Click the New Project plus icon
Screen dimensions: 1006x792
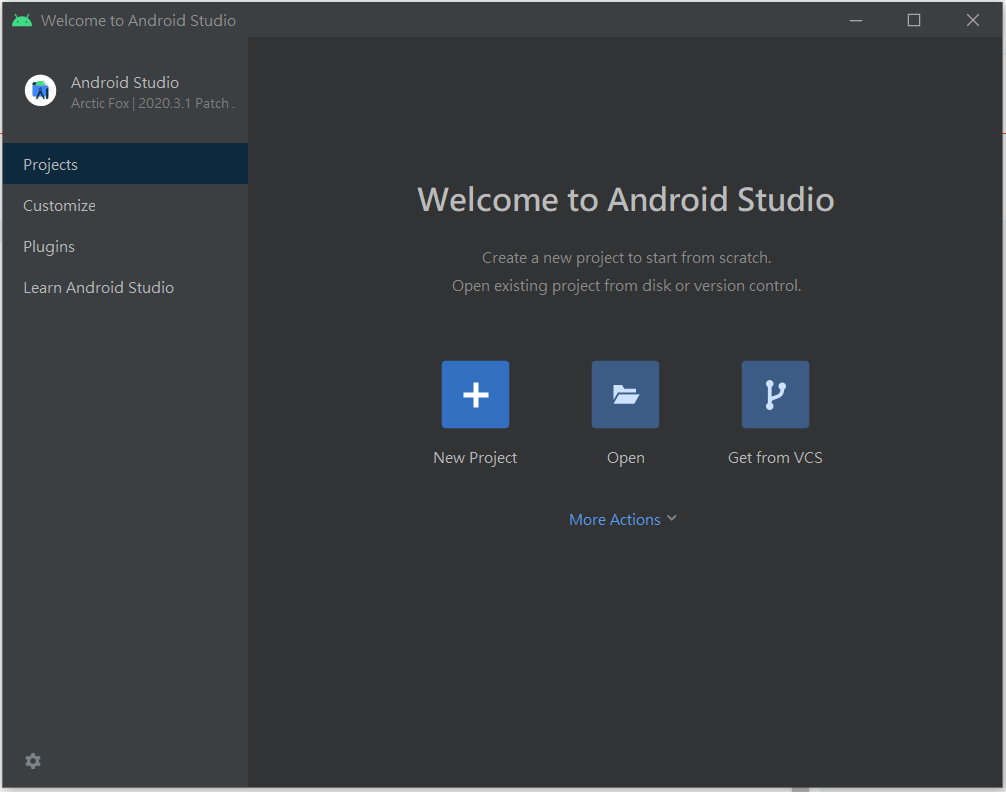(475, 394)
